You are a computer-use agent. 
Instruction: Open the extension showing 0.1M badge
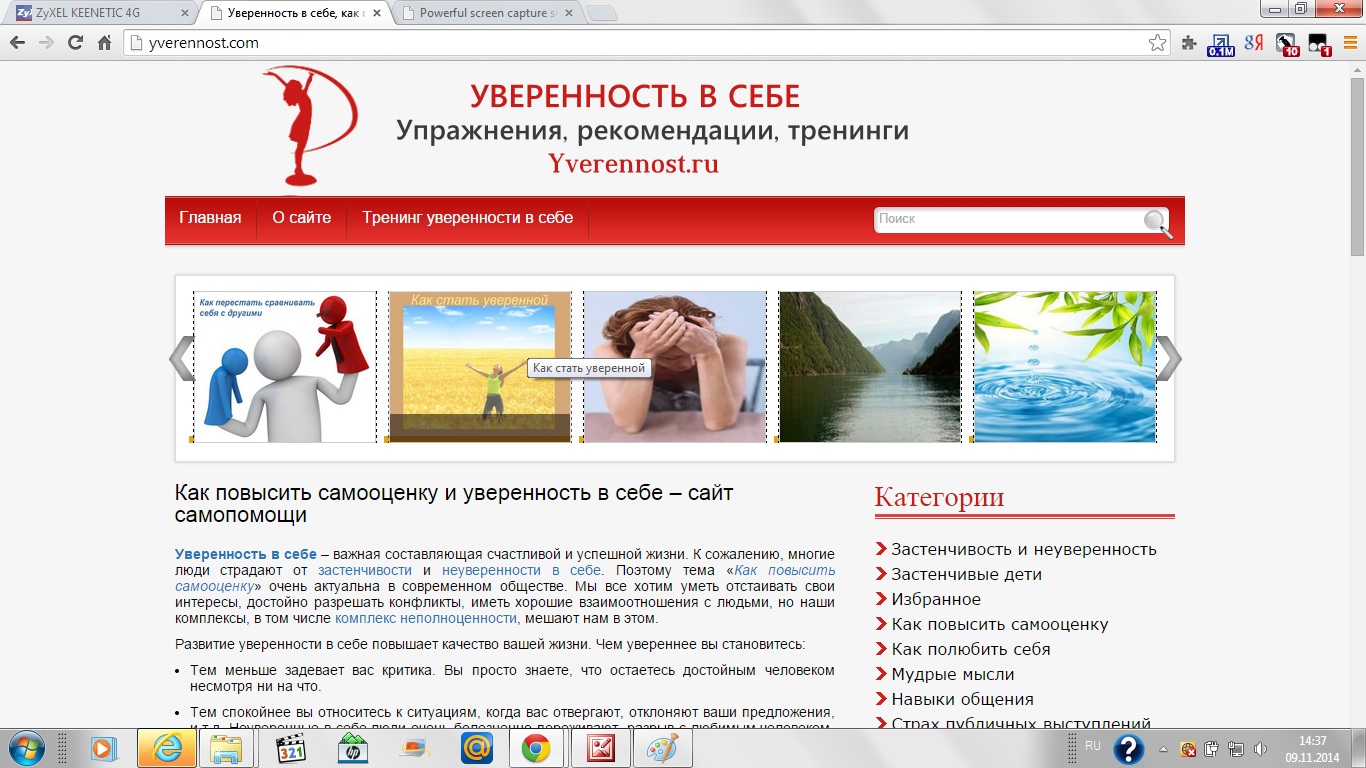1221,44
